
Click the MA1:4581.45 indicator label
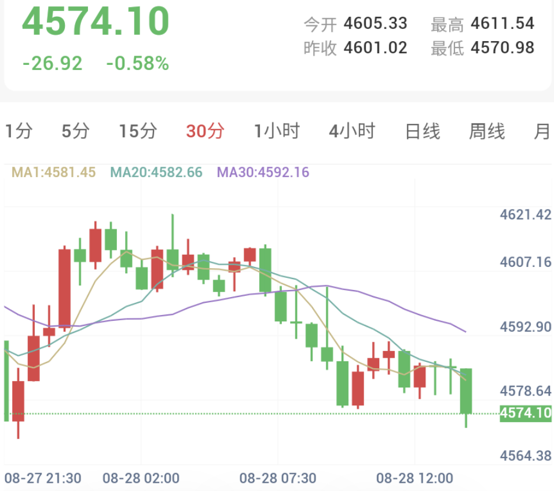[x=54, y=172]
